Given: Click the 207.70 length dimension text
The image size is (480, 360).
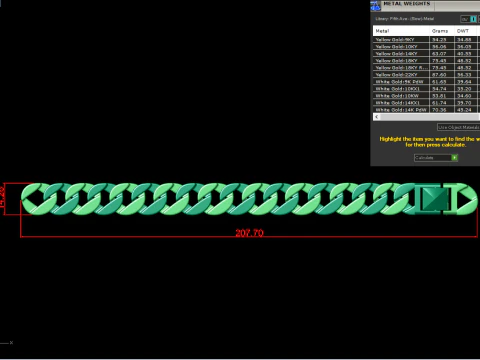Looking at the screenshot, I should tap(249, 233).
